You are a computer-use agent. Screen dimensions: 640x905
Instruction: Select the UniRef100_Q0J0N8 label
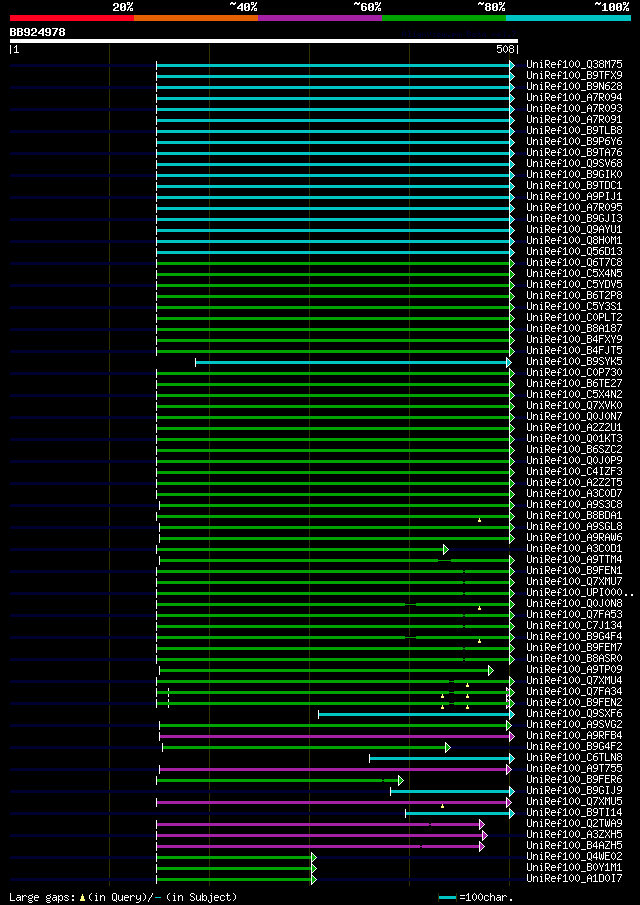(x=574, y=604)
